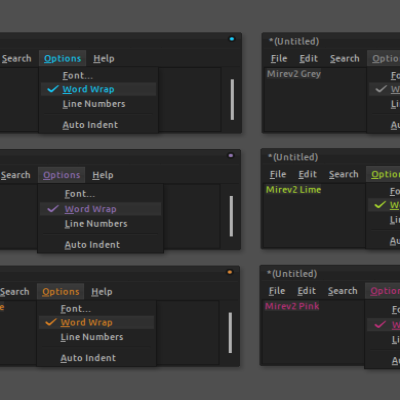Click the scrollbar in blue theme window
This screenshot has width=400, height=400.
pos(232,99)
